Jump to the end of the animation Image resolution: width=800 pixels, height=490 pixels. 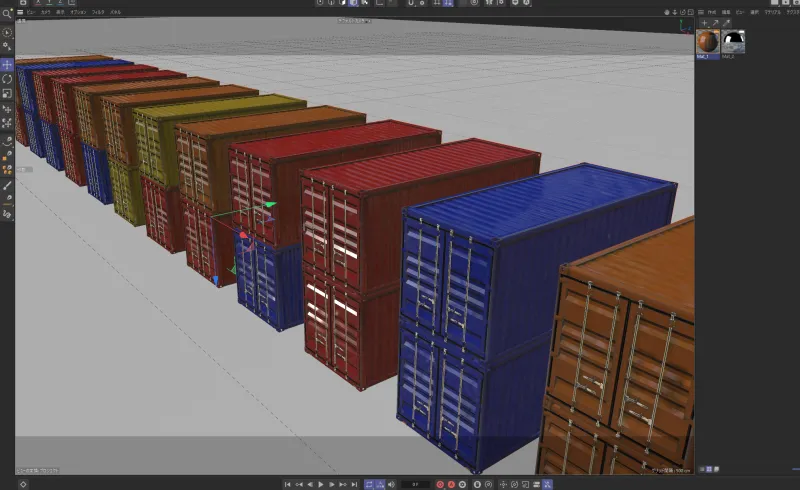[x=354, y=484]
